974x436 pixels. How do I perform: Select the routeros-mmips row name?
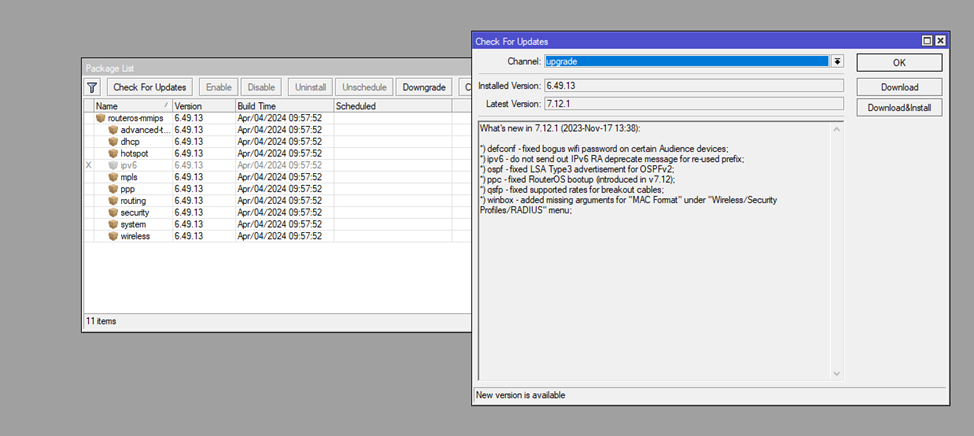tap(135, 118)
